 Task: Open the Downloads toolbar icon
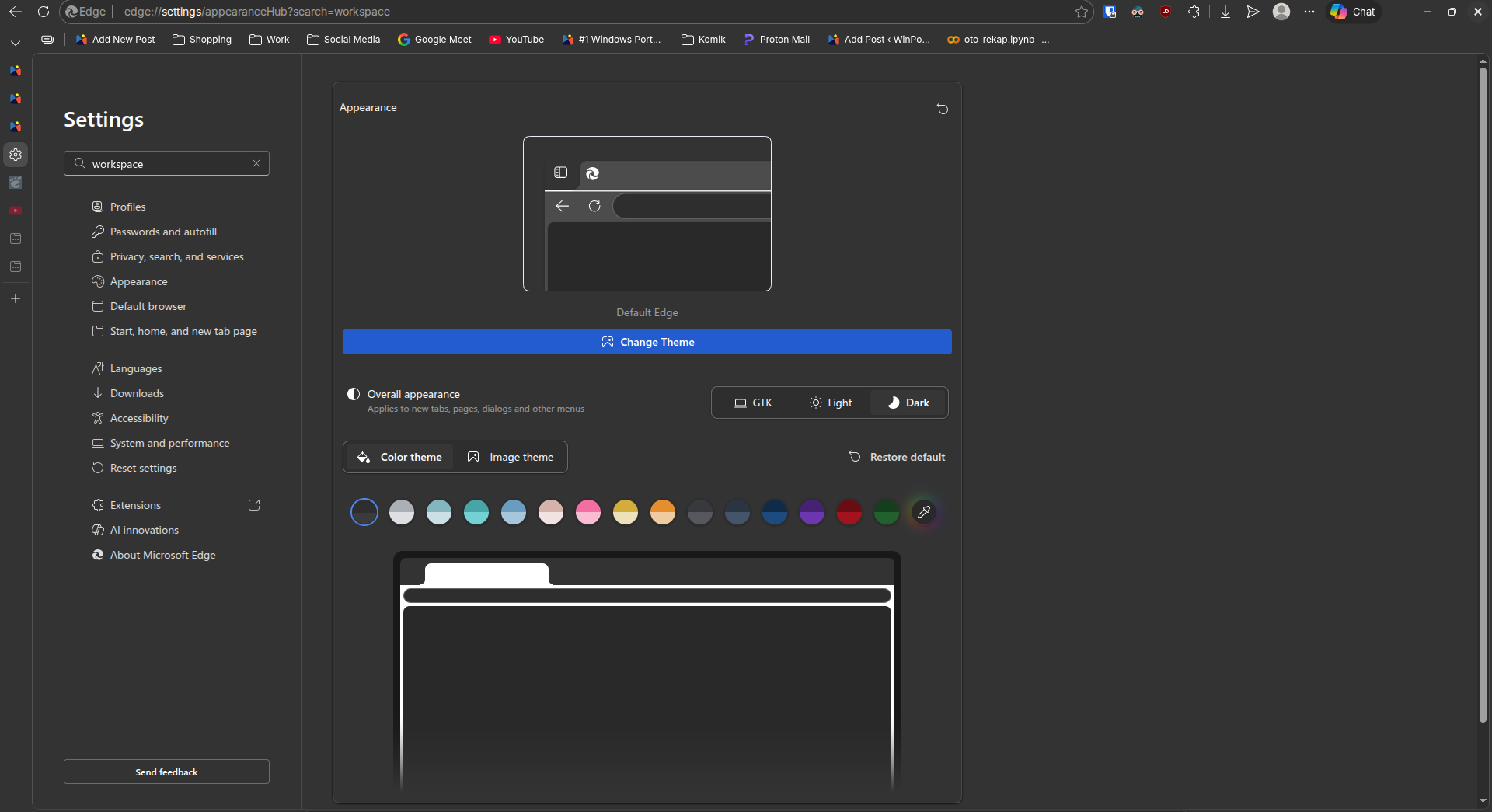point(1225,12)
